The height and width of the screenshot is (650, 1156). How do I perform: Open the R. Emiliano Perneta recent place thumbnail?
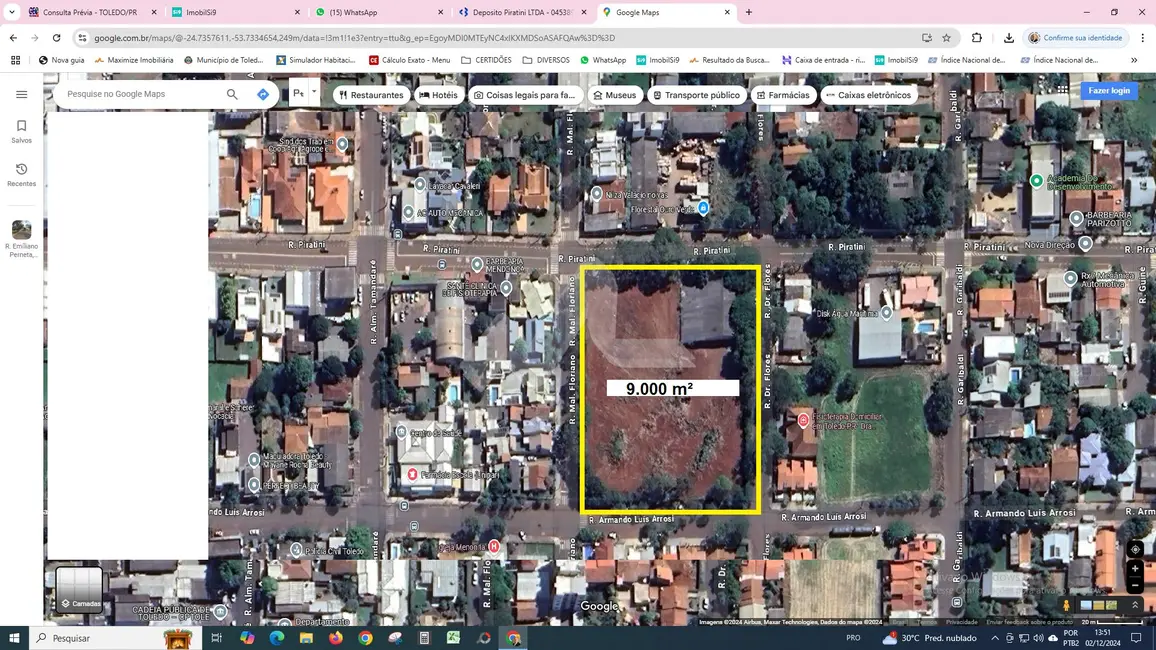coord(21,230)
